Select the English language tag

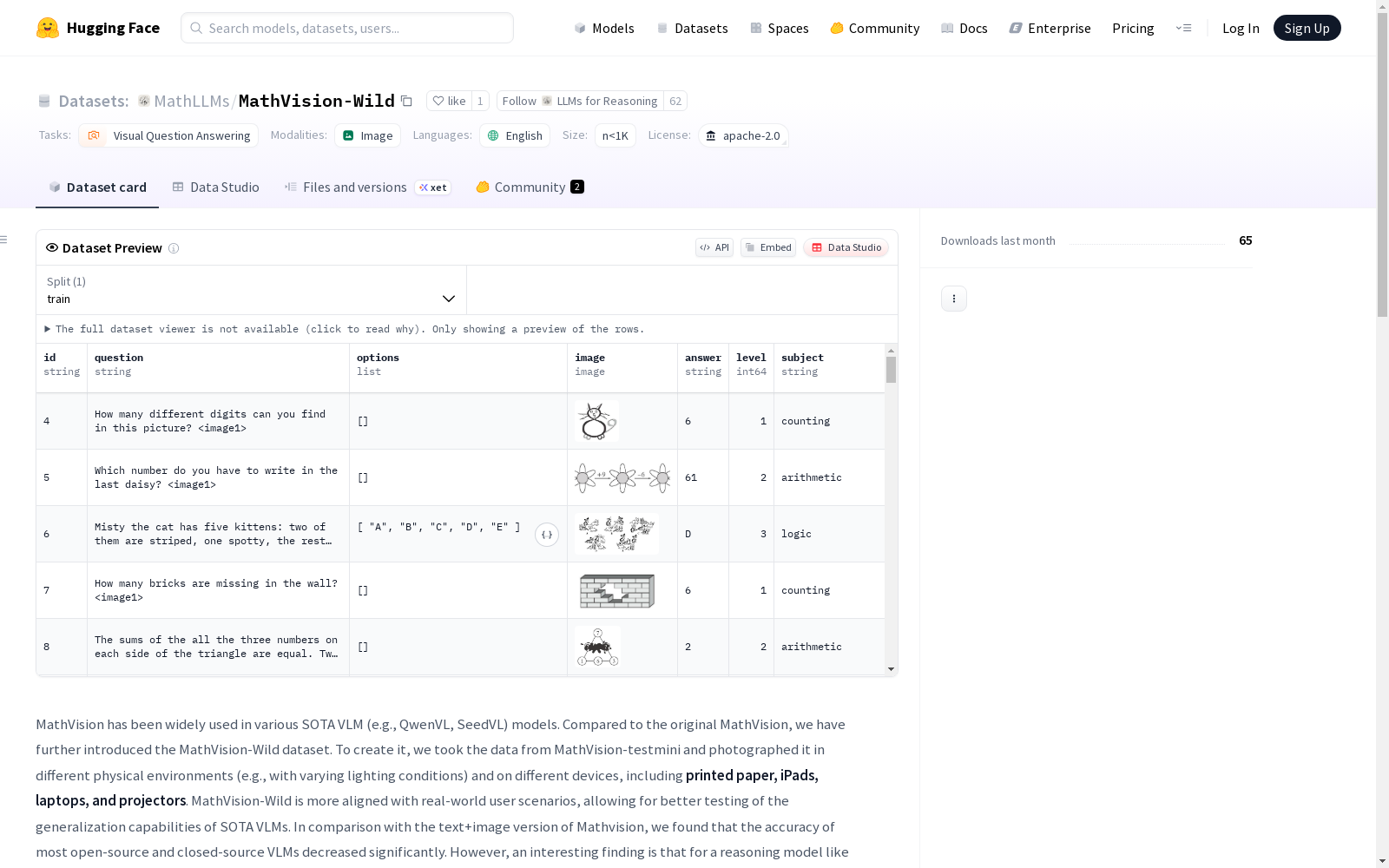coord(515,135)
